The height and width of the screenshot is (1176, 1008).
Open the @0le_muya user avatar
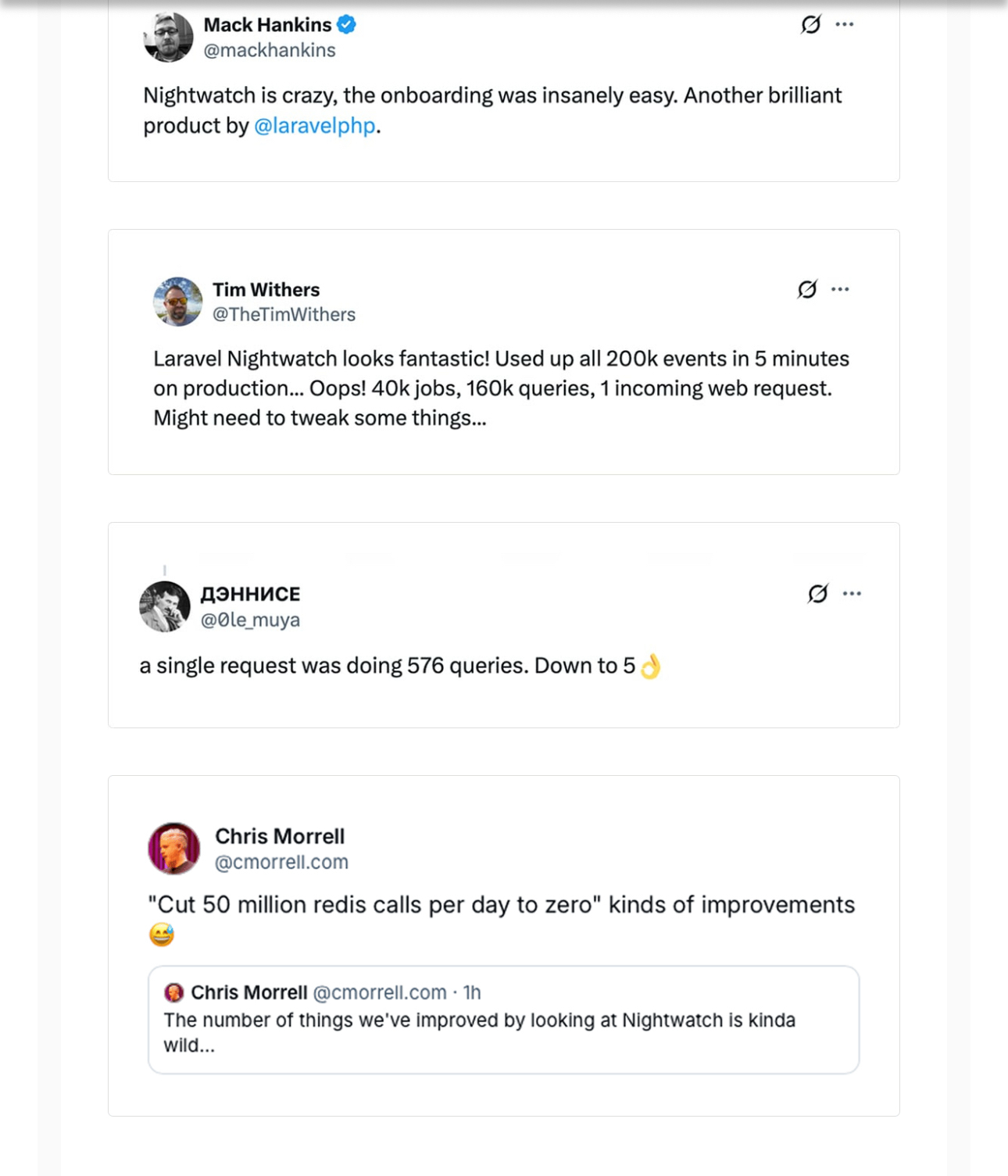coord(165,606)
